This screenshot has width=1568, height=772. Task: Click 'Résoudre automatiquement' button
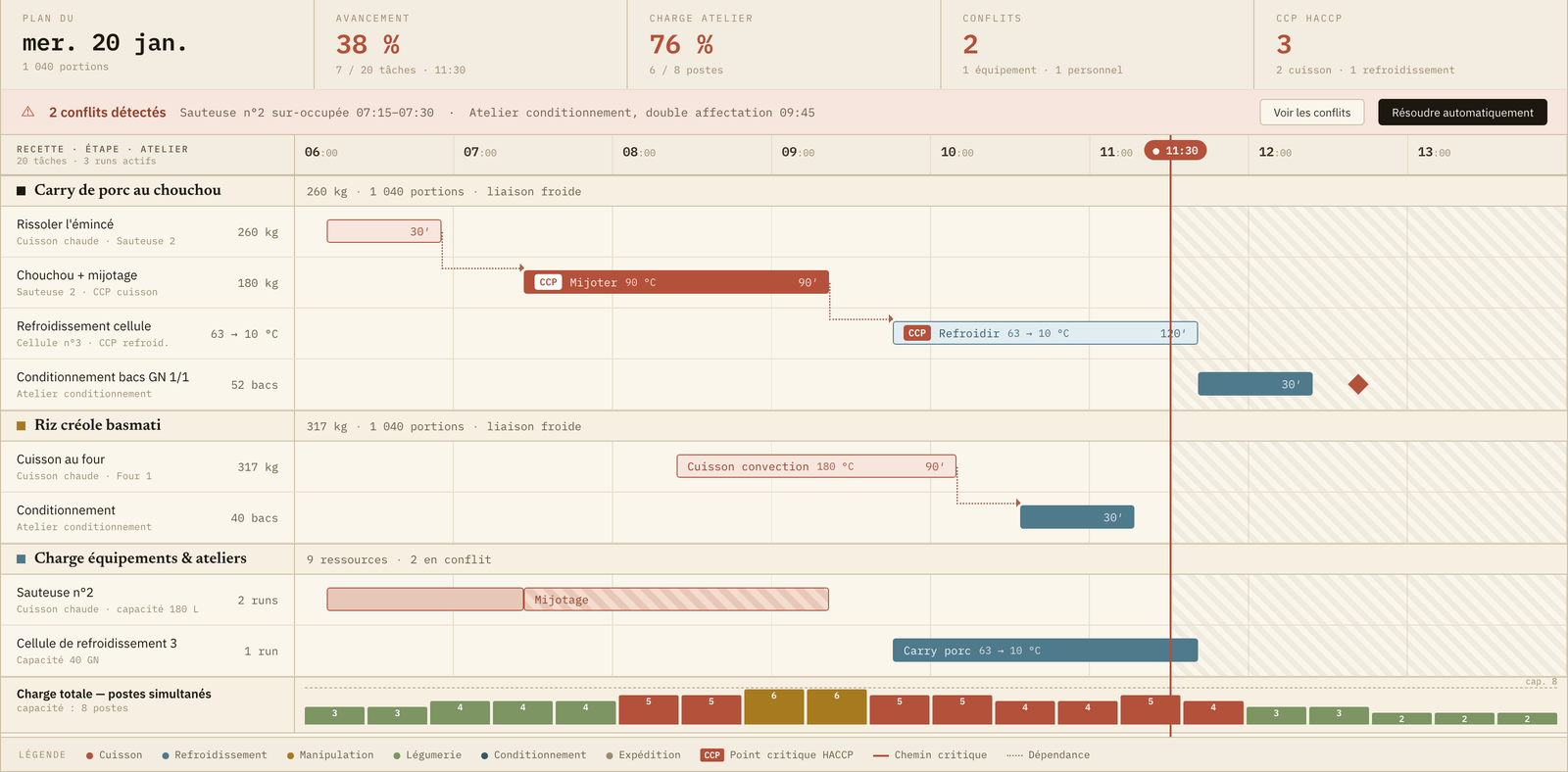[x=1462, y=113]
